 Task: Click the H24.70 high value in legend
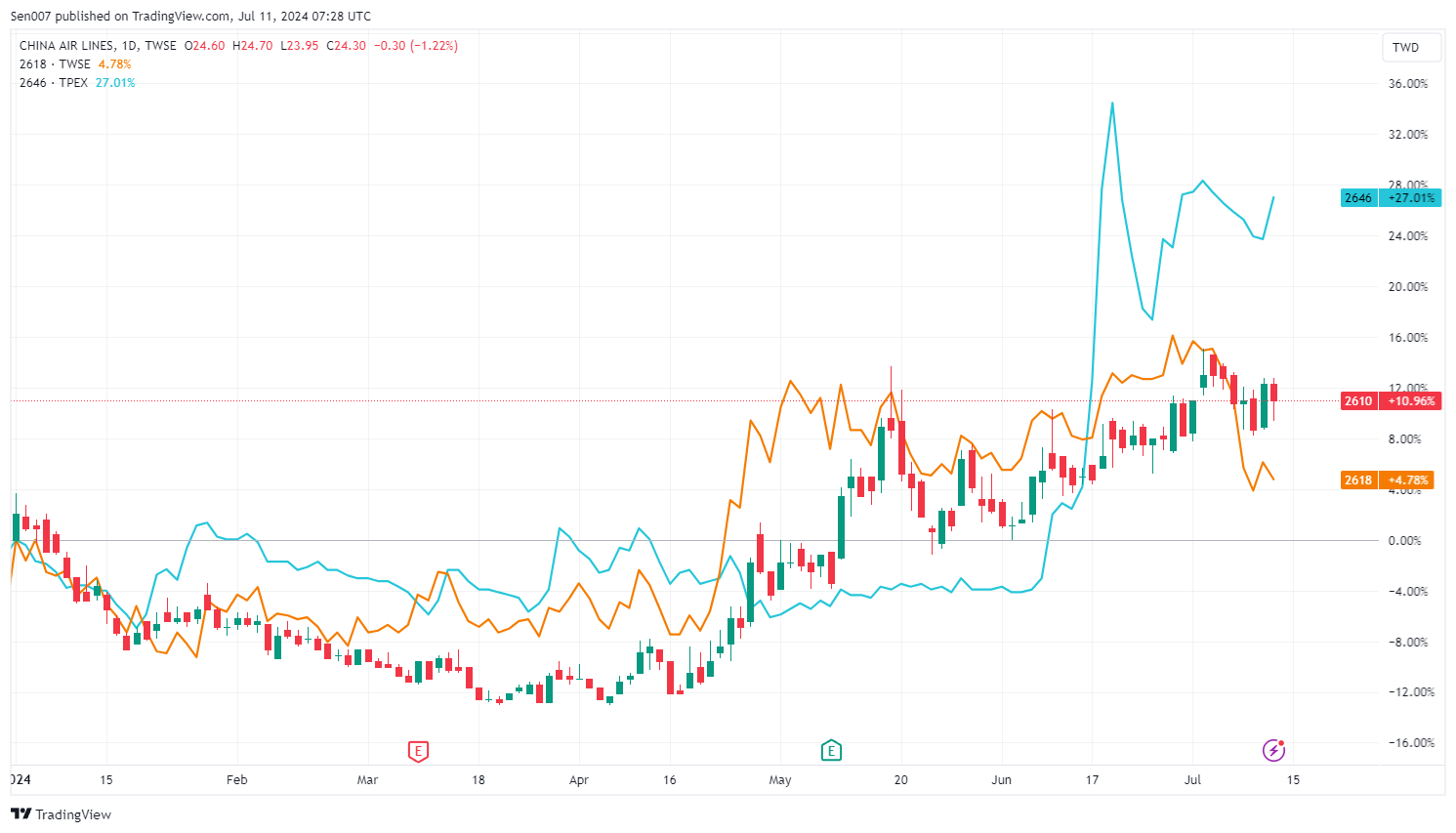click(253, 46)
